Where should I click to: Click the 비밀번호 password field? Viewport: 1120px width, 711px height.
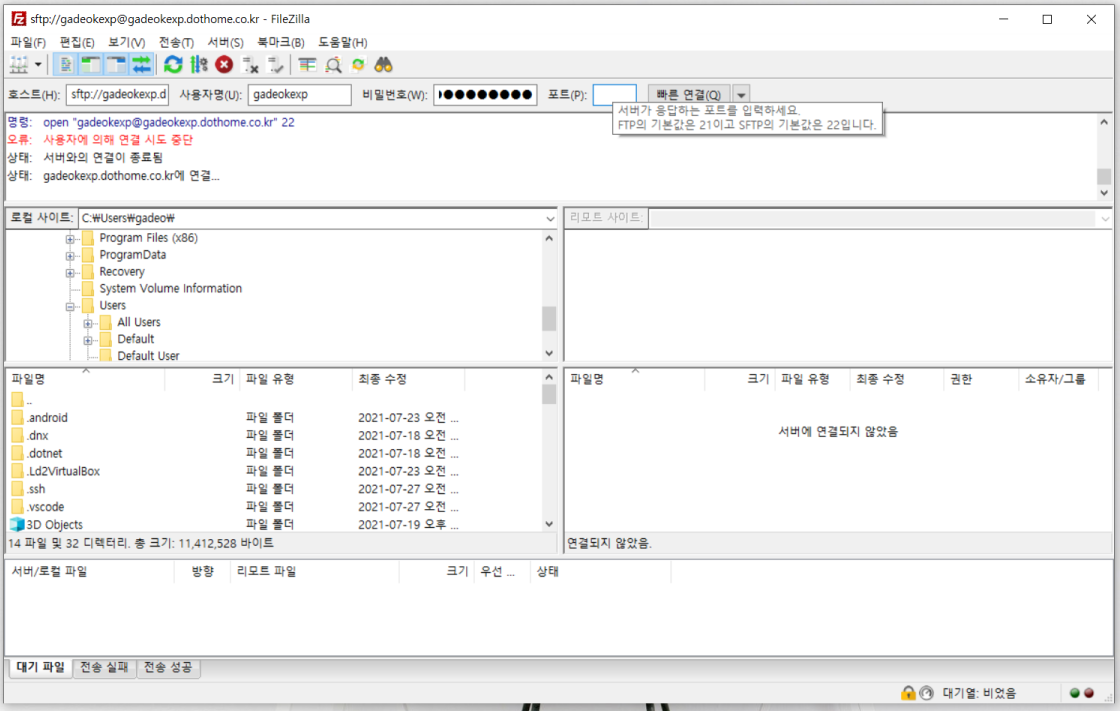(485, 94)
